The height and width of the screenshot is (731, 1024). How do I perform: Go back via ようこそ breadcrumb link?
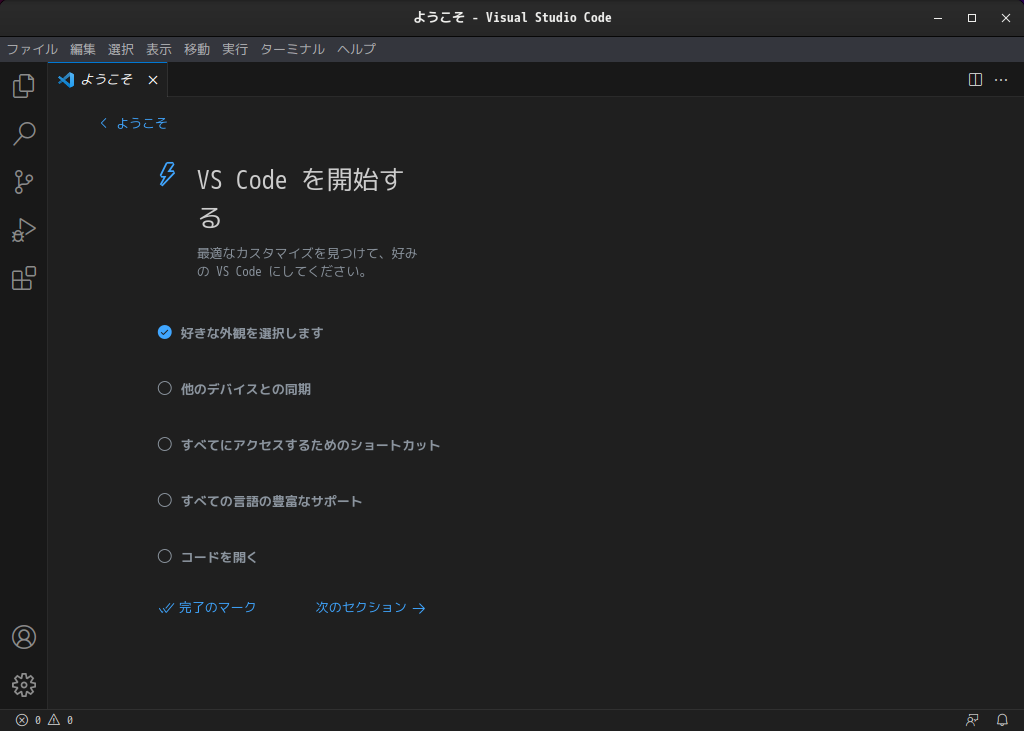tap(134, 123)
